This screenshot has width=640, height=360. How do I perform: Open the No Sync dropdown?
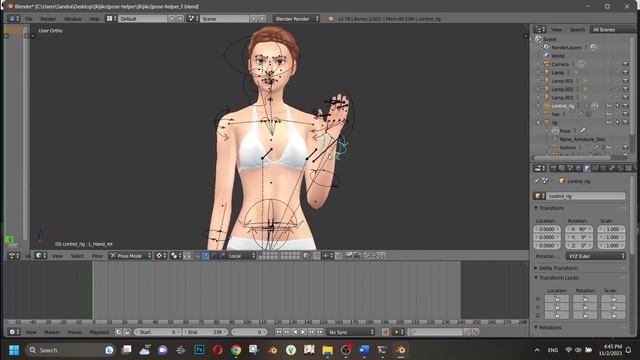point(351,332)
